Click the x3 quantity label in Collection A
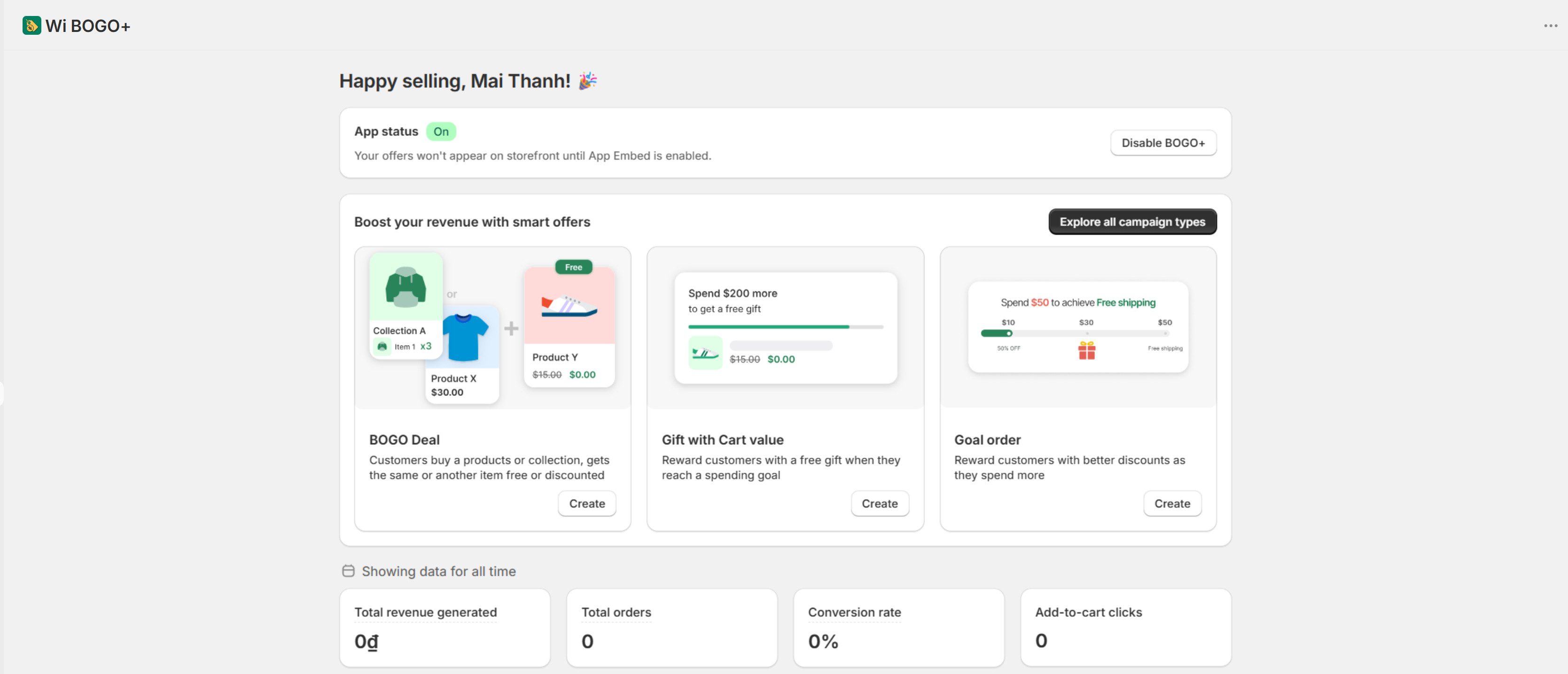Image resolution: width=1568 pixels, height=674 pixels. pos(425,346)
